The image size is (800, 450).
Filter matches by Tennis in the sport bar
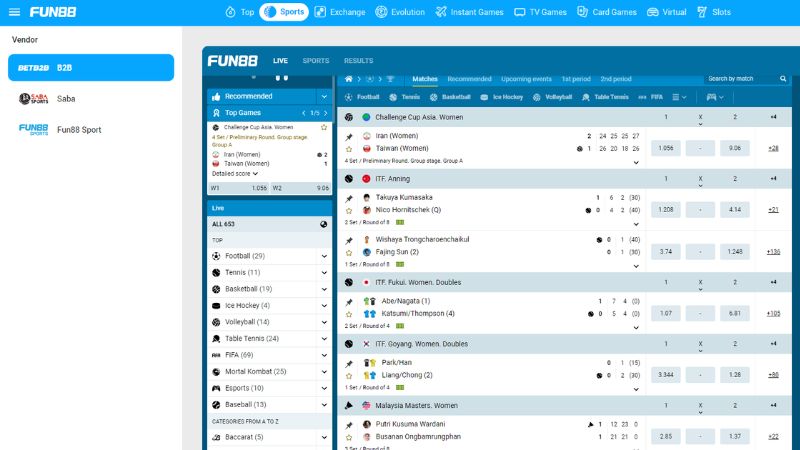pos(405,97)
